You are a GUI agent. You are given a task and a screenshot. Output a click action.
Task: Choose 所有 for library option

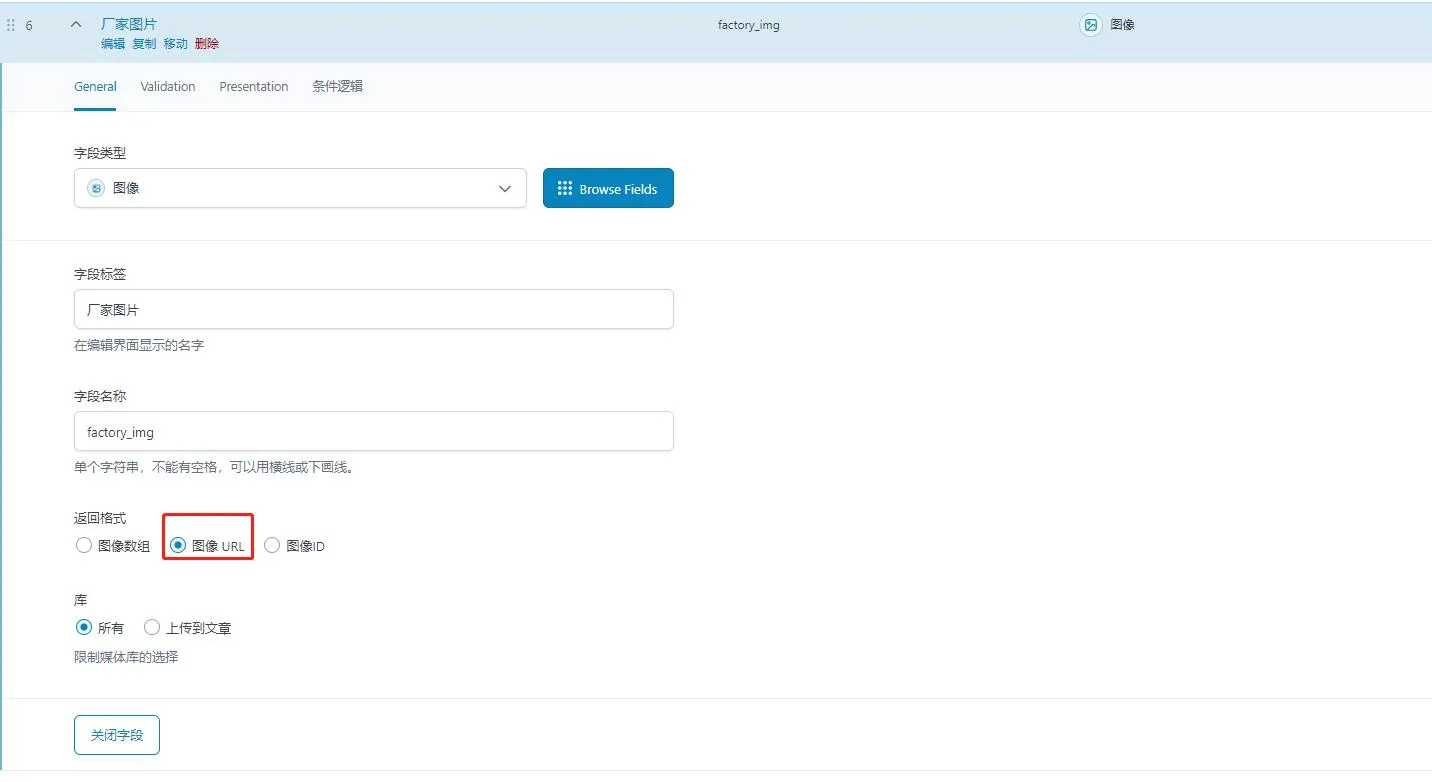[x=84, y=628]
